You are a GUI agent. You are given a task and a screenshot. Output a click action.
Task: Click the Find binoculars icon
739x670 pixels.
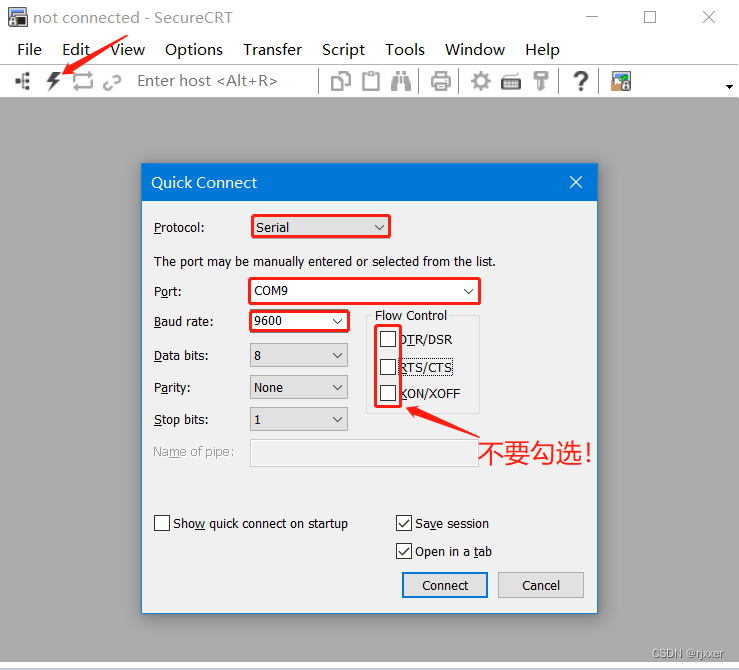point(401,81)
